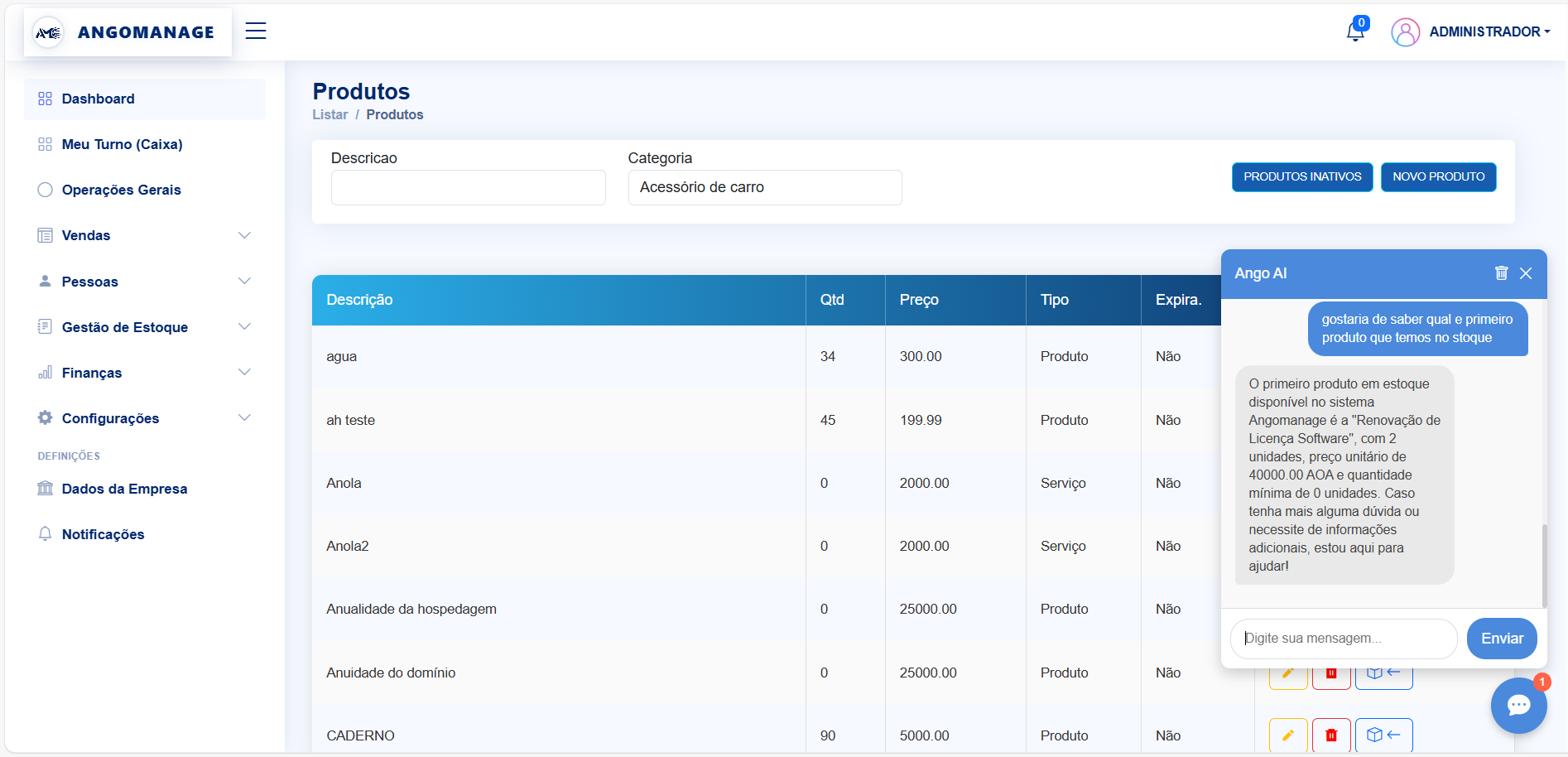The height and width of the screenshot is (757, 1568).
Task: Click the AngoManage logo
Action: point(127,32)
